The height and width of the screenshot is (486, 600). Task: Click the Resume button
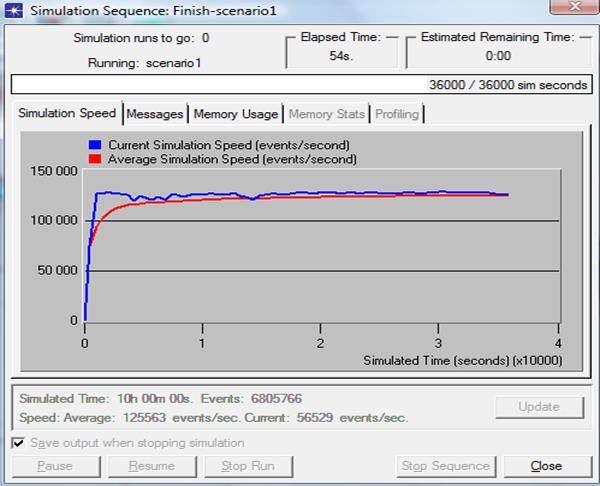tap(152, 466)
